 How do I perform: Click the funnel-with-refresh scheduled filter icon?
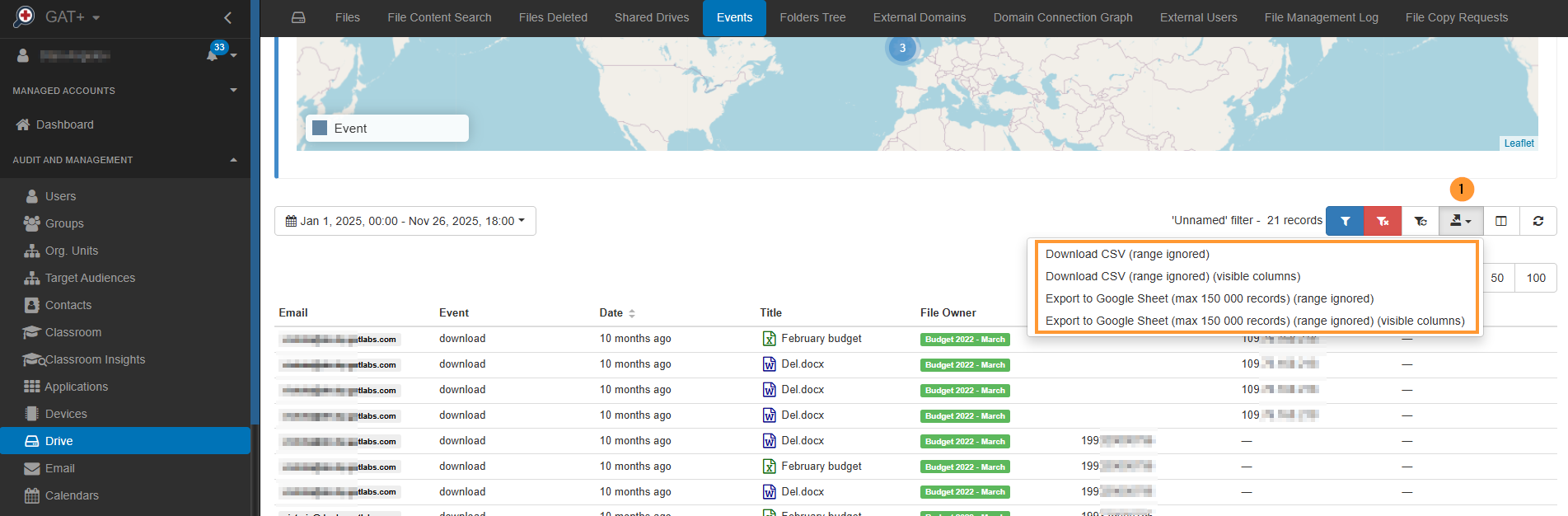click(x=1421, y=221)
